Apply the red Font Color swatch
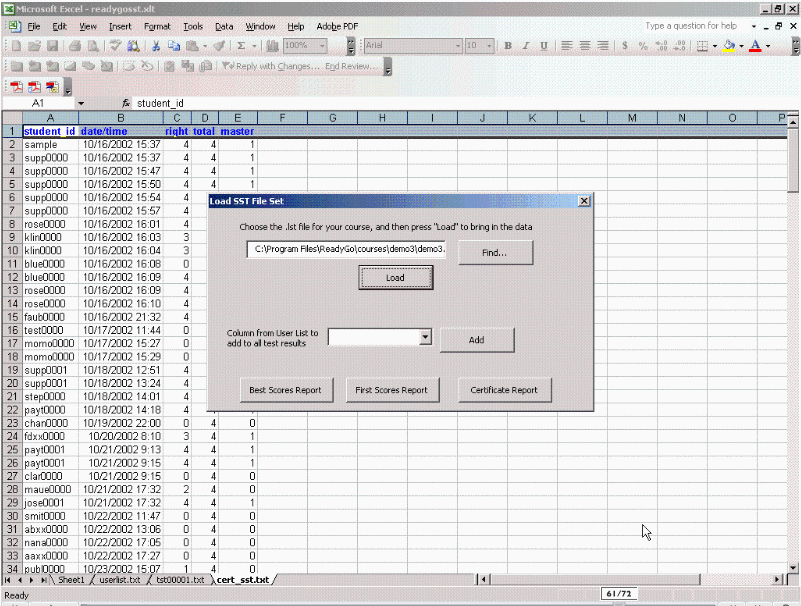Image resolution: width=801 pixels, height=606 pixels. pos(756,46)
